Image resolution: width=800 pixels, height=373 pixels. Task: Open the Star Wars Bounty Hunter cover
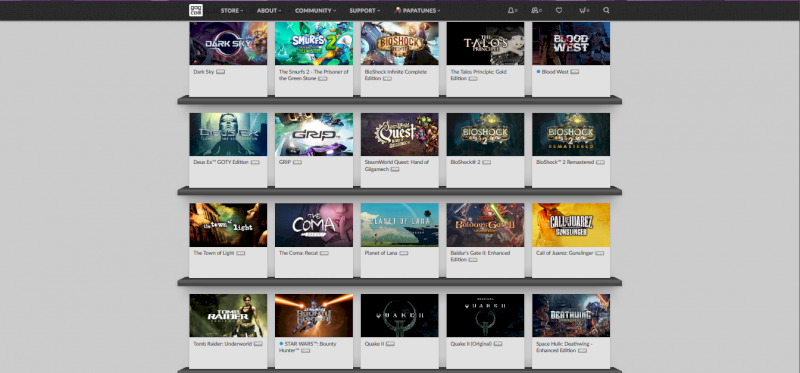pyautogui.click(x=314, y=315)
